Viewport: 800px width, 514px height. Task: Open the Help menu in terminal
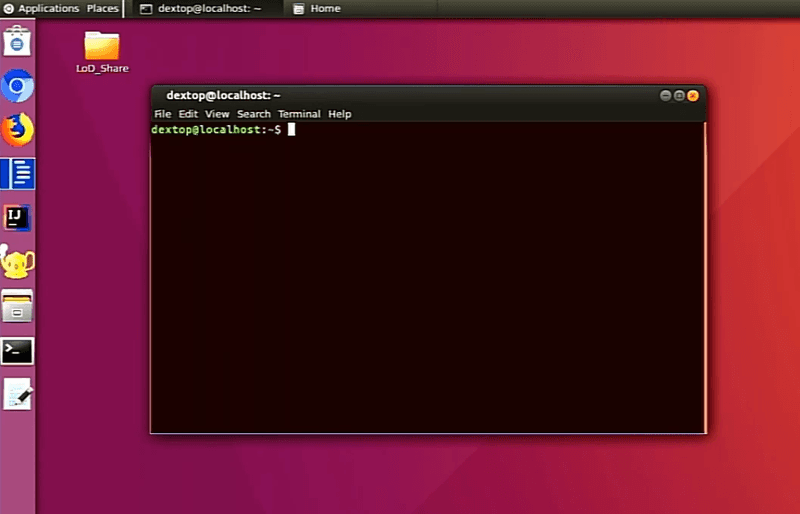[x=339, y=114]
